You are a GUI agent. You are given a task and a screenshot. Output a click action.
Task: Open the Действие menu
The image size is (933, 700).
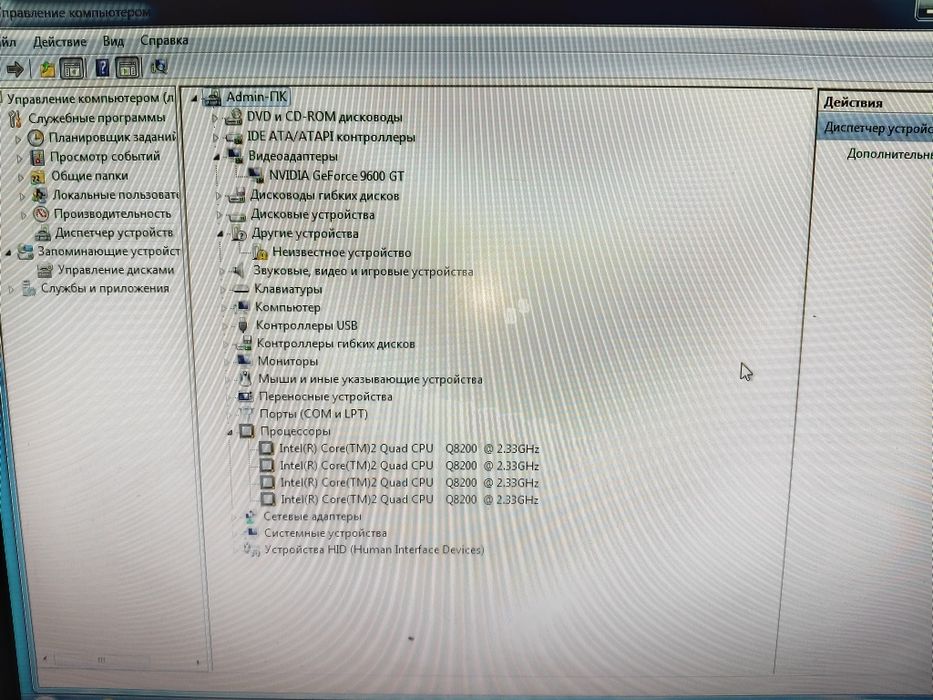pos(60,42)
